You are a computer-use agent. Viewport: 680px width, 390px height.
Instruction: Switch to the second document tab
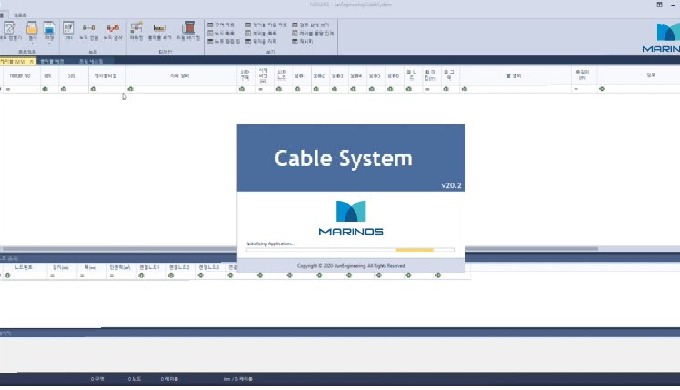[52, 62]
